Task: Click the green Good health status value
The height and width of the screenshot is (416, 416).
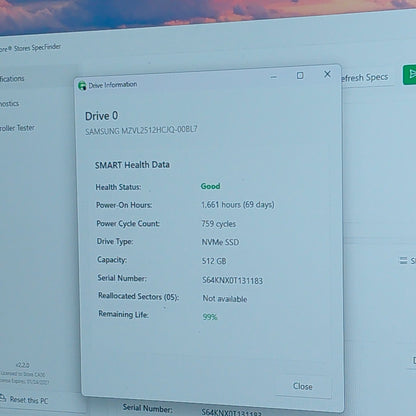Action: click(x=210, y=186)
